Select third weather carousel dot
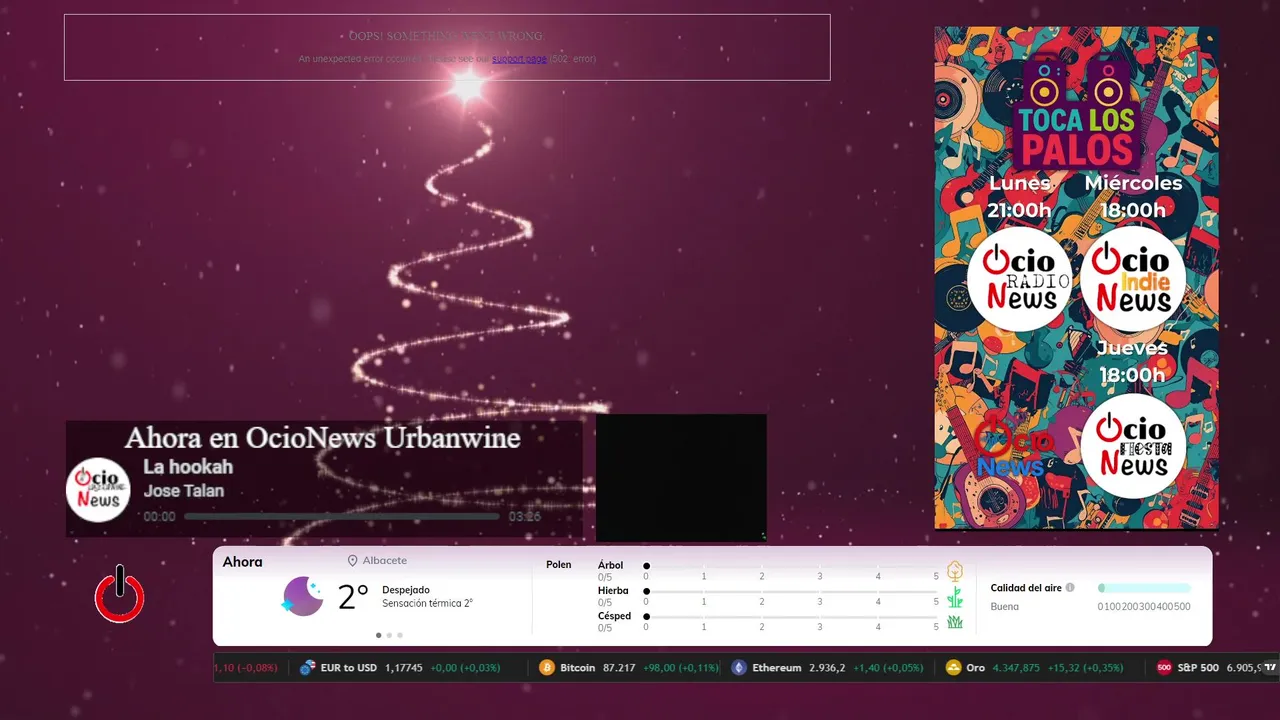The image size is (1280, 720). coord(400,635)
